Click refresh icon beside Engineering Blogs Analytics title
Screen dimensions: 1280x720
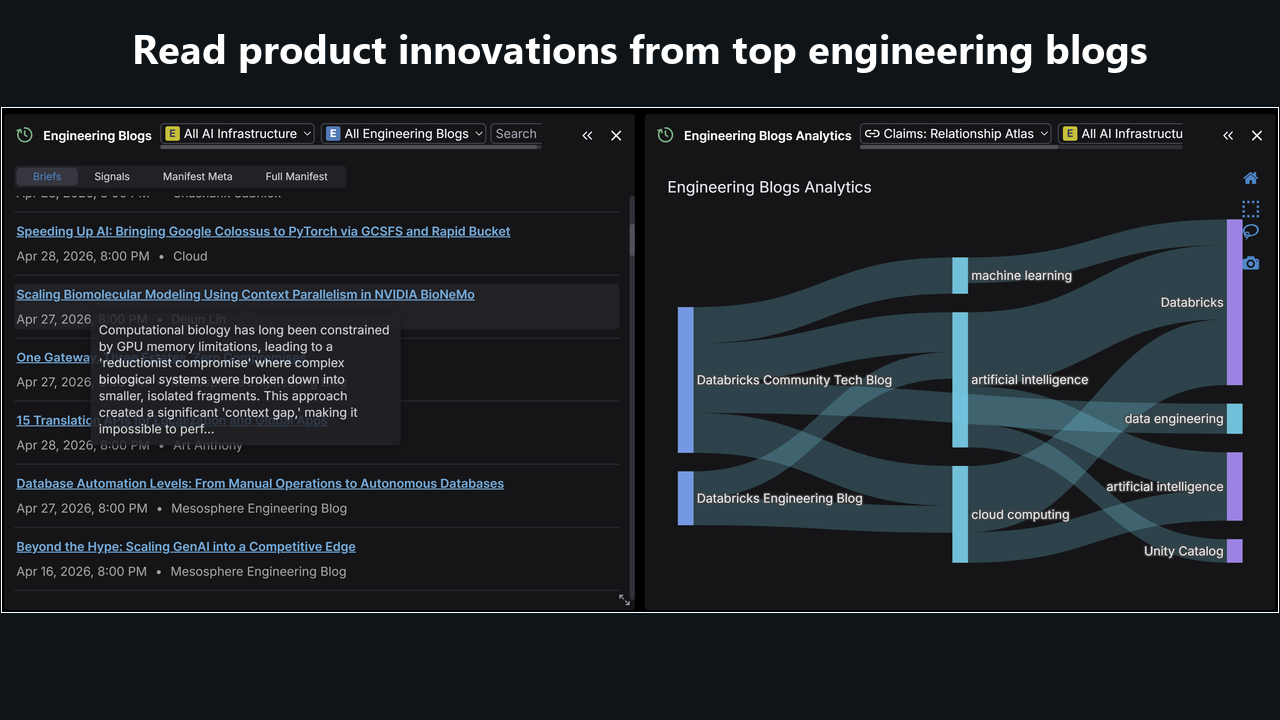click(x=665, y=135)
